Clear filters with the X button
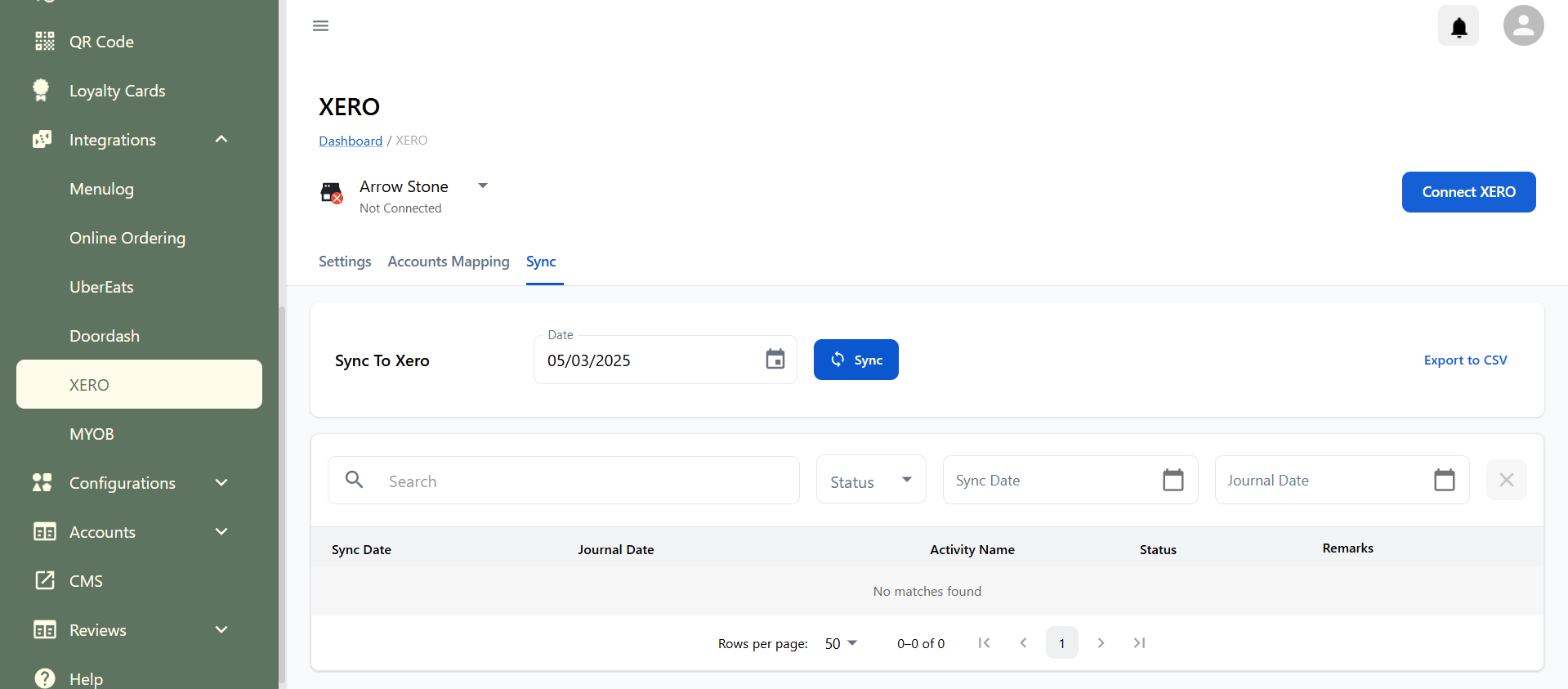The width and height of the screenshot is (1568, 689). pyautogui.click(x=1507, y=480)
